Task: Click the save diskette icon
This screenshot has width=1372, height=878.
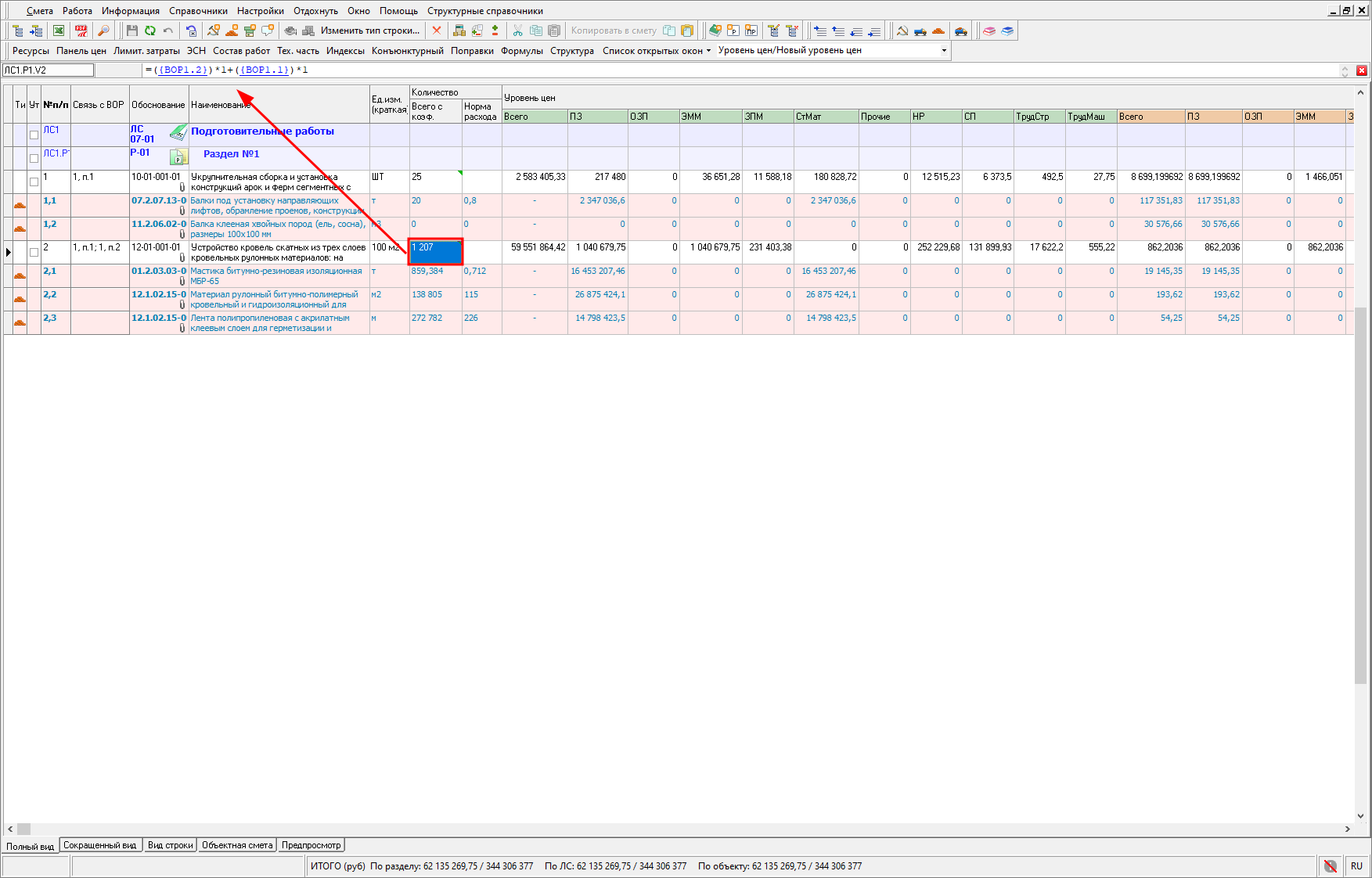Action: (x=131, y=31)
